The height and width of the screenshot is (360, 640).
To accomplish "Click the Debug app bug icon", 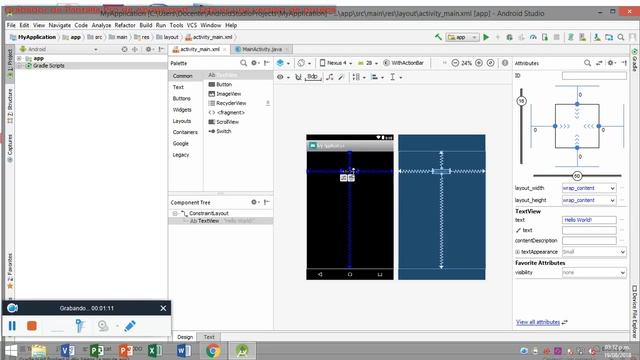I will [x=509, y=37].
